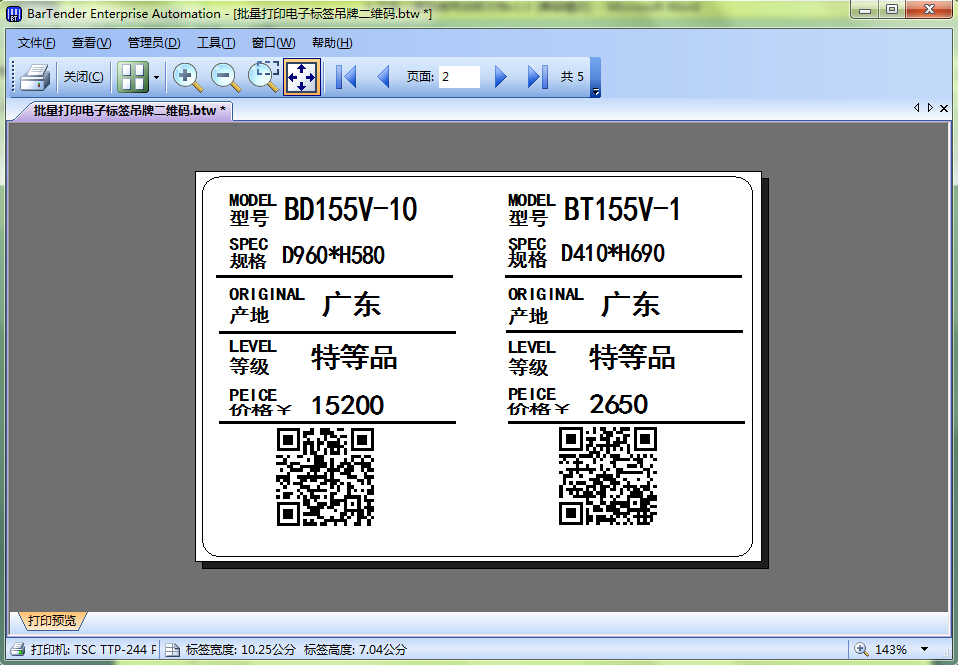Open the 窗口(W) menu
This screenshot has height=665, width=958.
coord(273,43)
